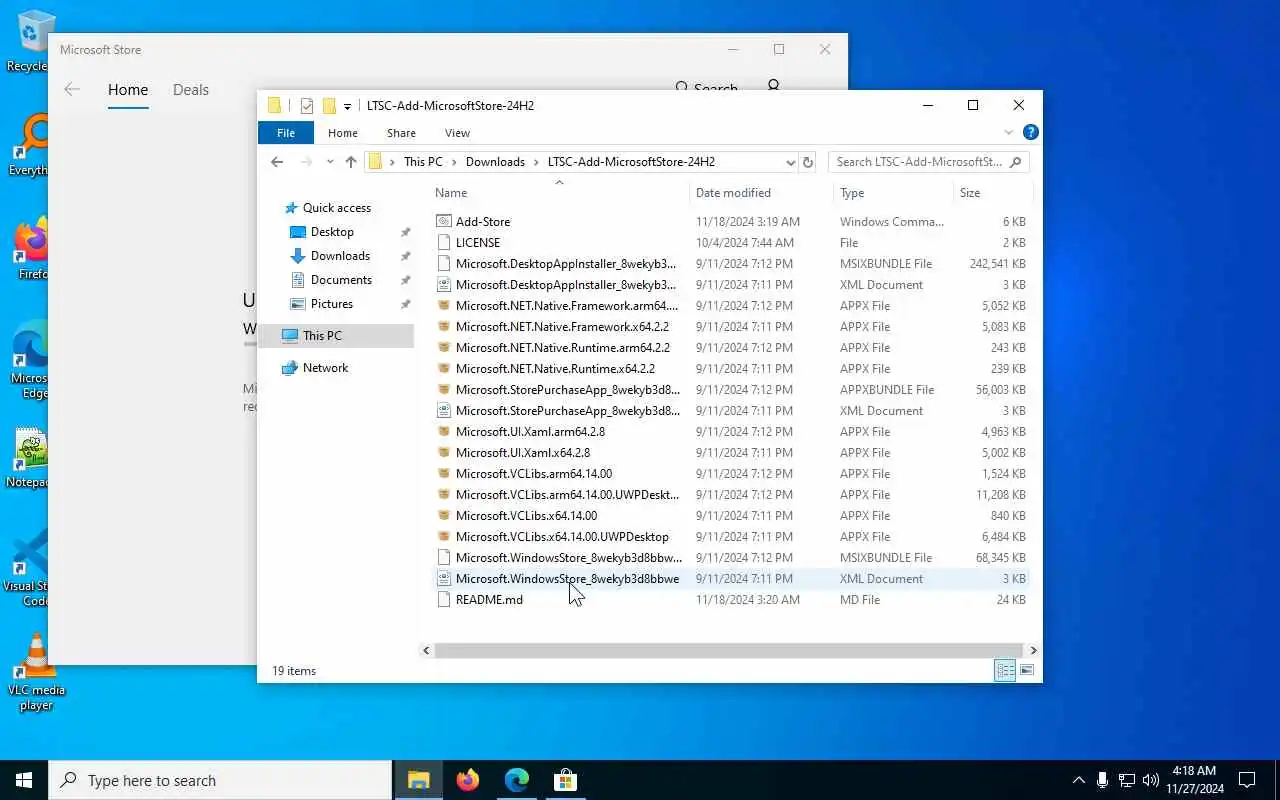Expand breadcrumb arrow after This PC
Image resolution: width=1280 pixels, height=800 pixels.
pos(454,162)
